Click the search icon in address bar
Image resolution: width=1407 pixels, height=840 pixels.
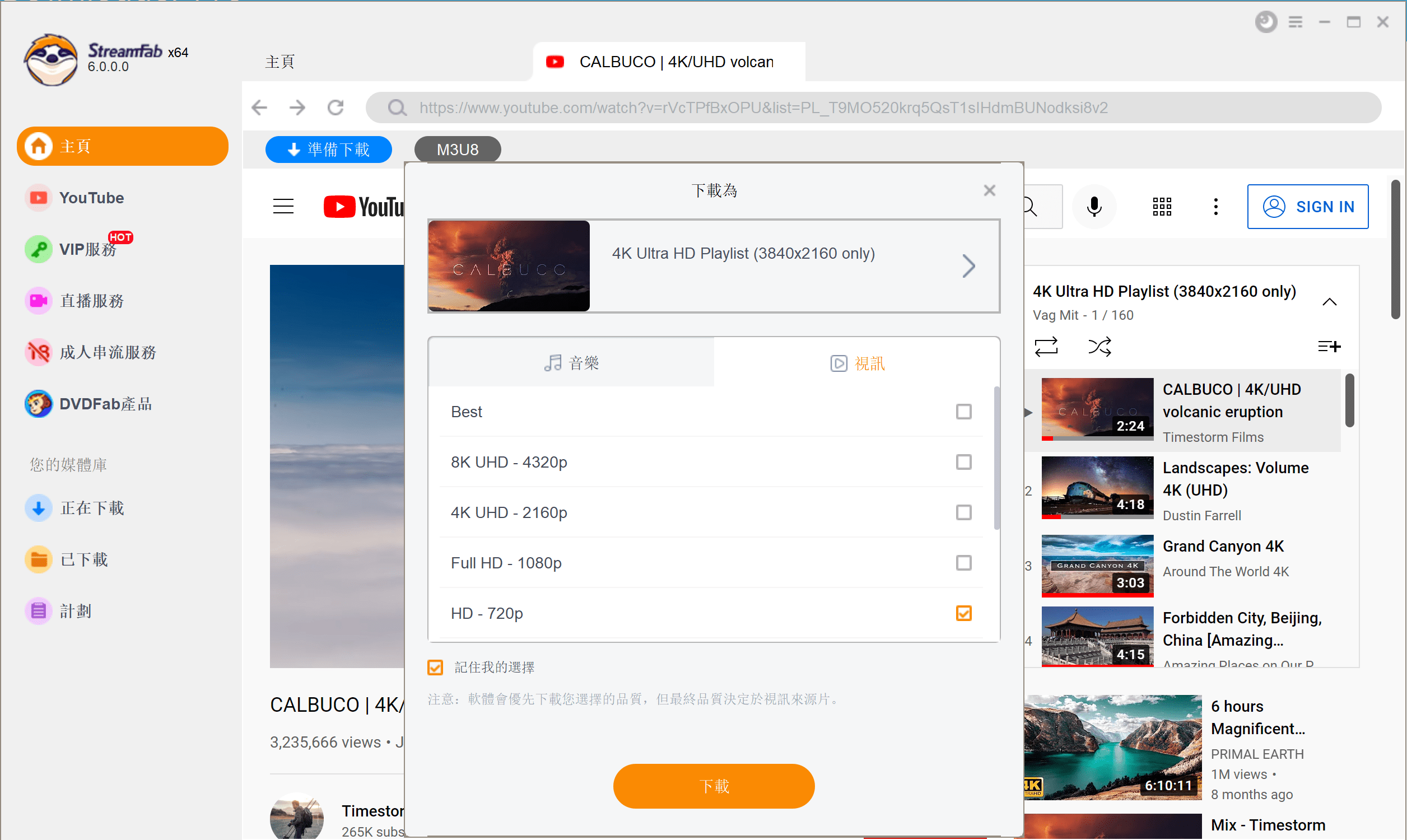(397, 108)
